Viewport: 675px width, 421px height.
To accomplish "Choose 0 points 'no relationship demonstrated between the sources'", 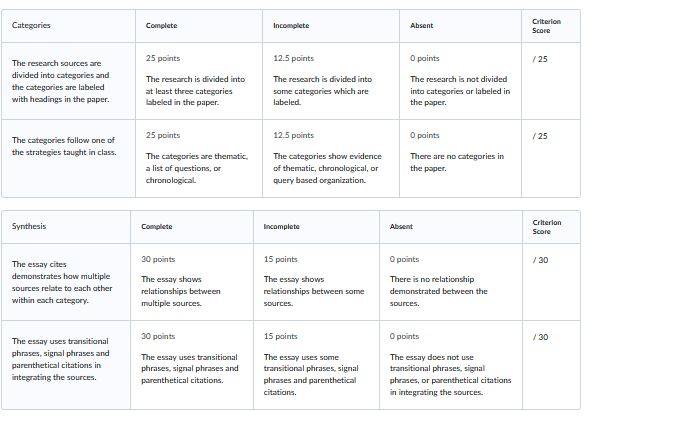I will point(451,282).
